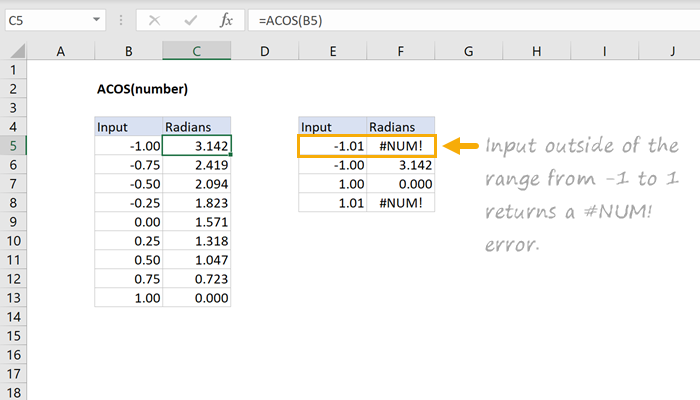This screenshot has width=700, height=400.
Task: Select column J header
Action: 674,51
